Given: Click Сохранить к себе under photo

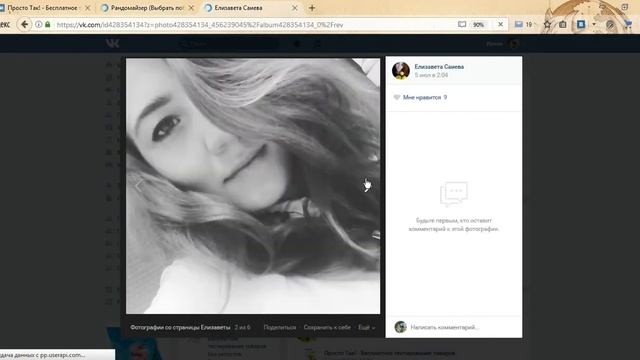Looking at the screenshot, I should point(327,327).
